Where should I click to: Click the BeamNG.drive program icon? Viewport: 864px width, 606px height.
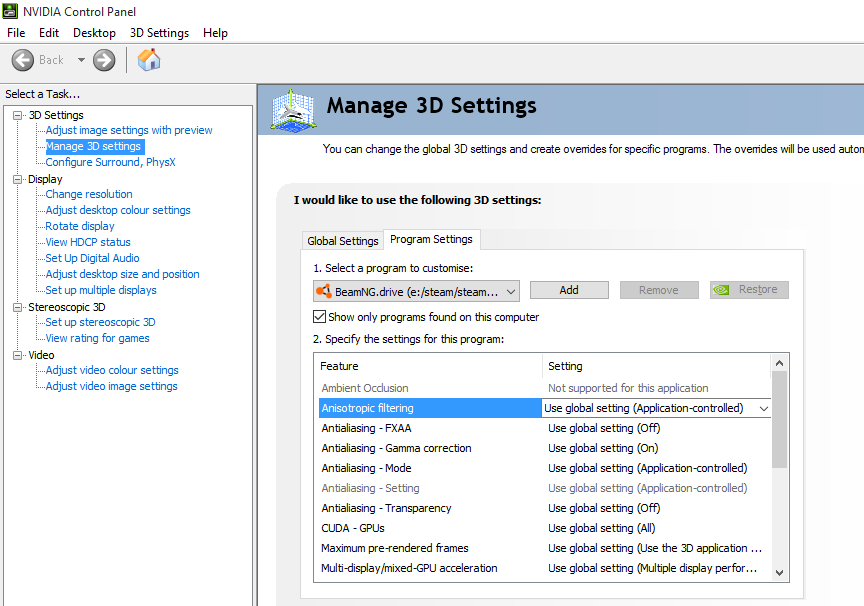(324, 291)
